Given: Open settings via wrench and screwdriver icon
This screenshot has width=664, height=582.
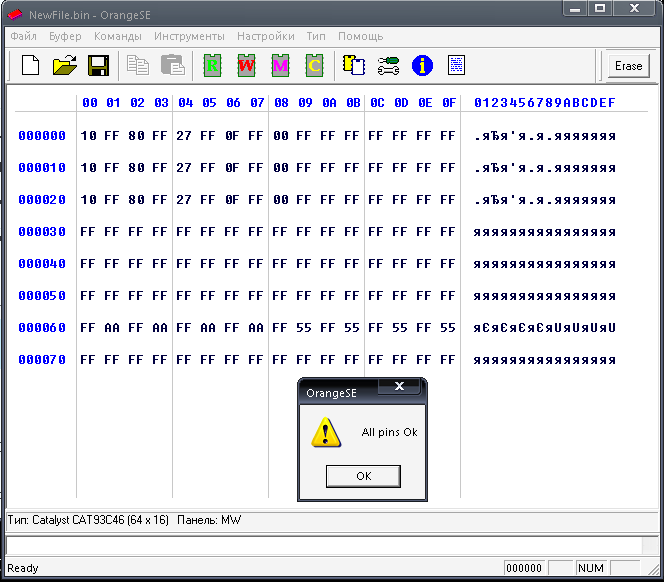Looking at the screenshot, I should point(388,66).
